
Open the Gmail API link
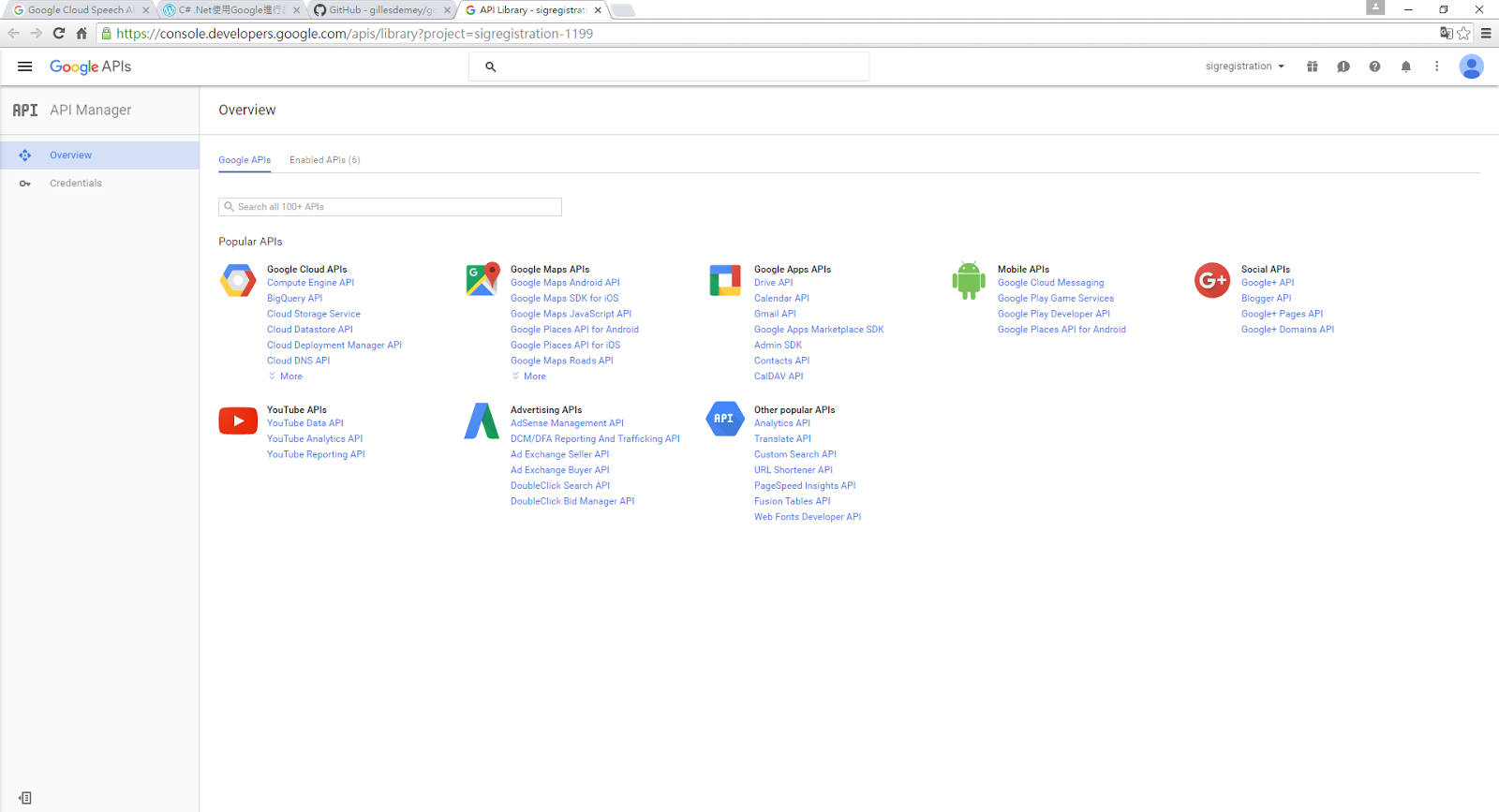click(x=775, y=314)
